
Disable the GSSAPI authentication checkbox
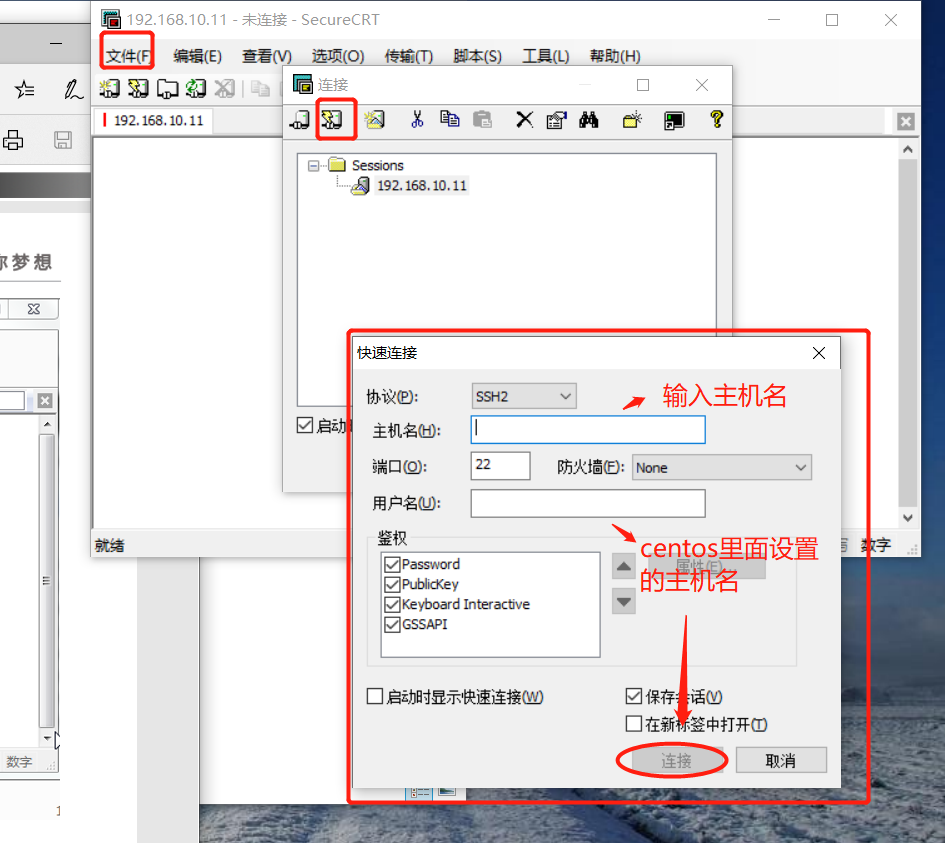(x=393, y=624)
